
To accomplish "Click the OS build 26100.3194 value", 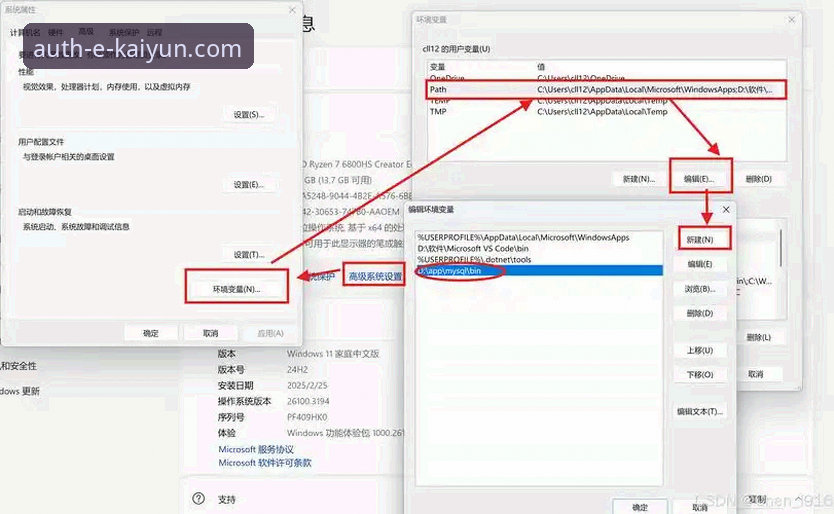I will pos(308,401).
